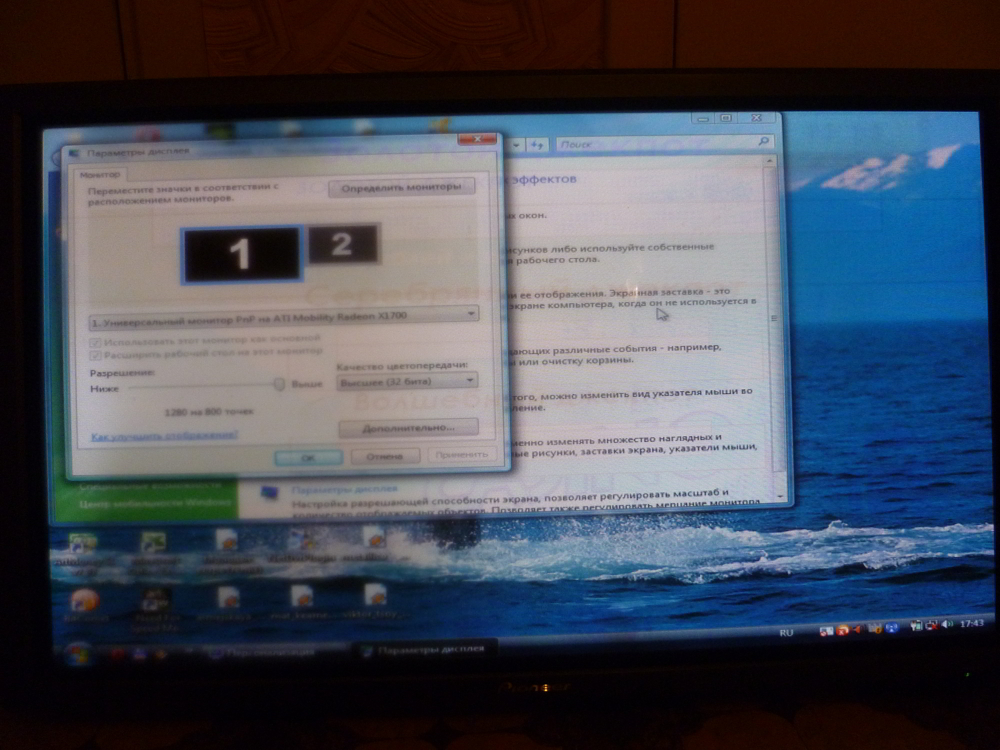Select monitor 2 icon in display arrangement

(342, 243)
